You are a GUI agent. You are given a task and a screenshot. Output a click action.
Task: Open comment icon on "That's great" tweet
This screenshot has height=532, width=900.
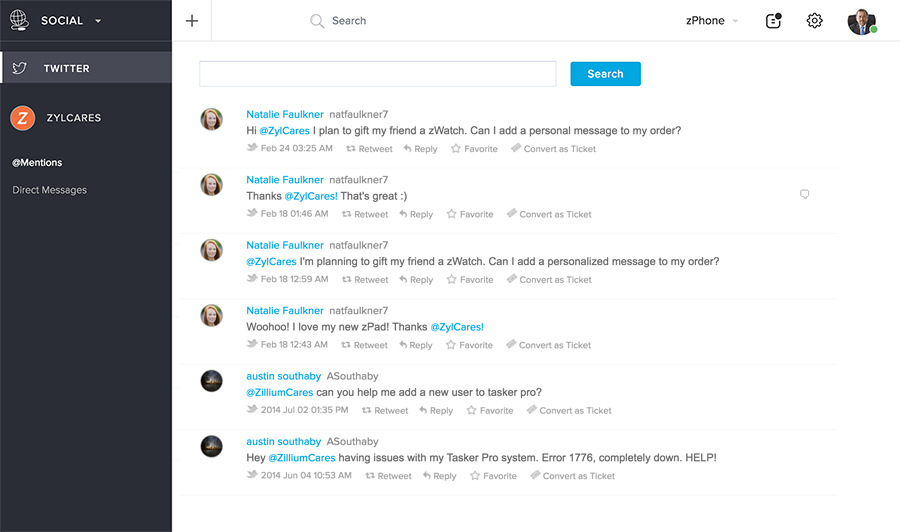point(804,195)
